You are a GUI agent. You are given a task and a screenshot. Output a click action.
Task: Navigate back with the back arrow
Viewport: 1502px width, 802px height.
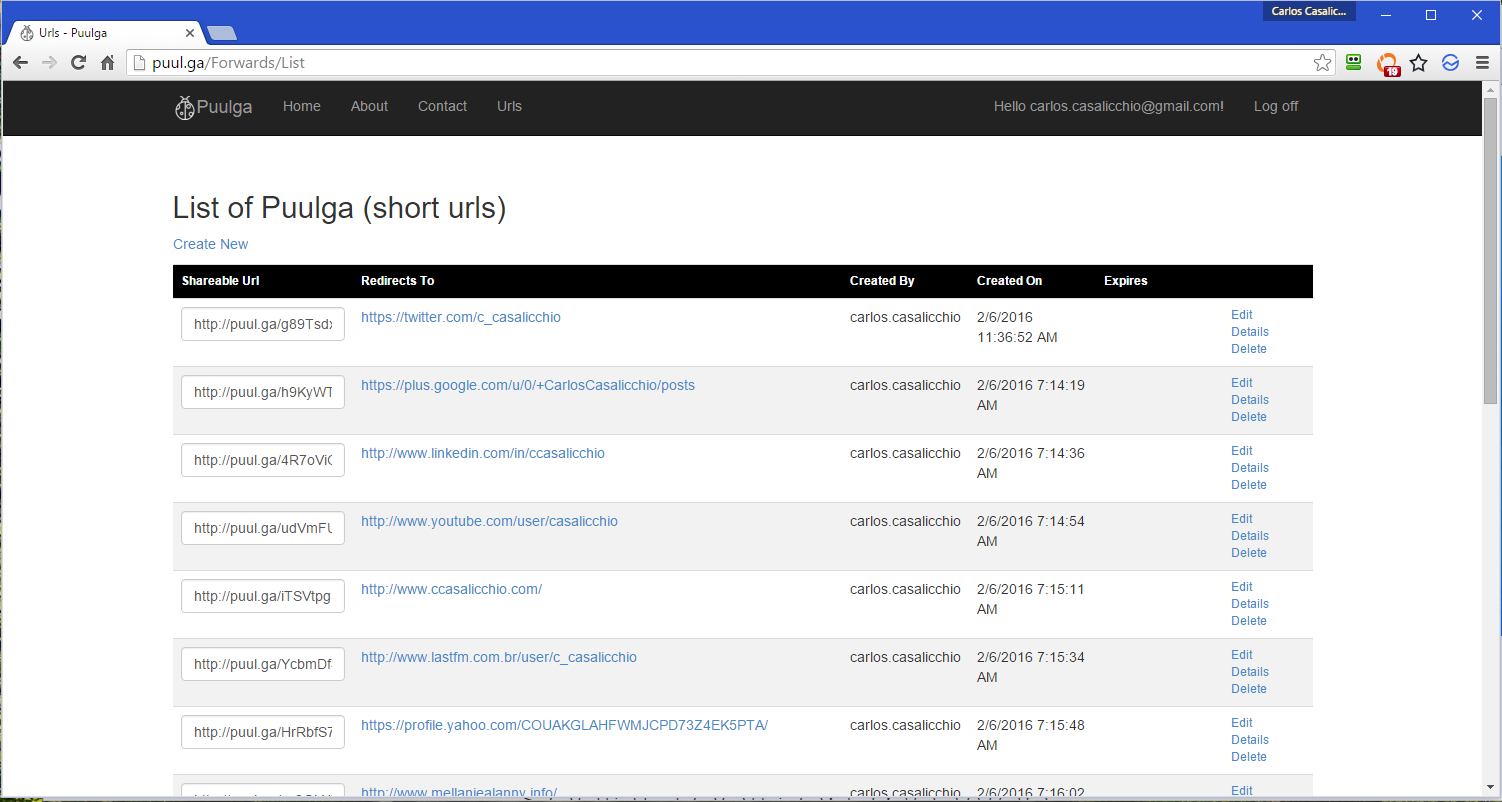21,63
